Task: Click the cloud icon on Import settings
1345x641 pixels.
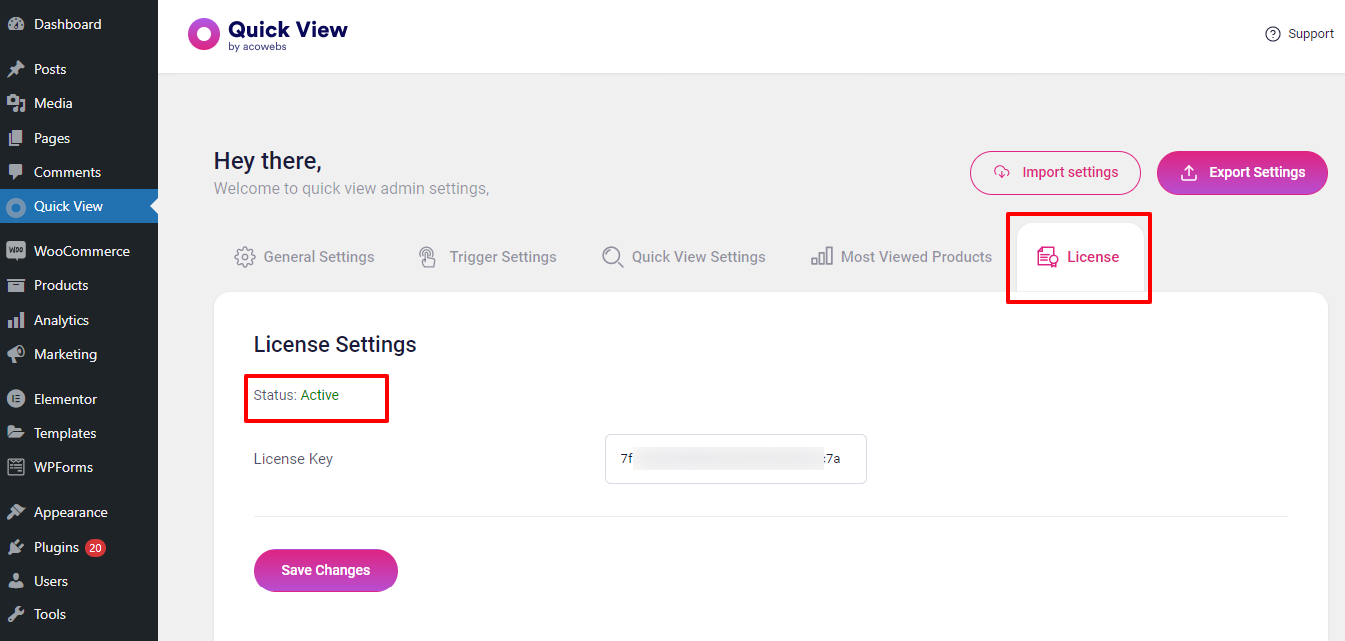Action: click(x=1002, y=172)
